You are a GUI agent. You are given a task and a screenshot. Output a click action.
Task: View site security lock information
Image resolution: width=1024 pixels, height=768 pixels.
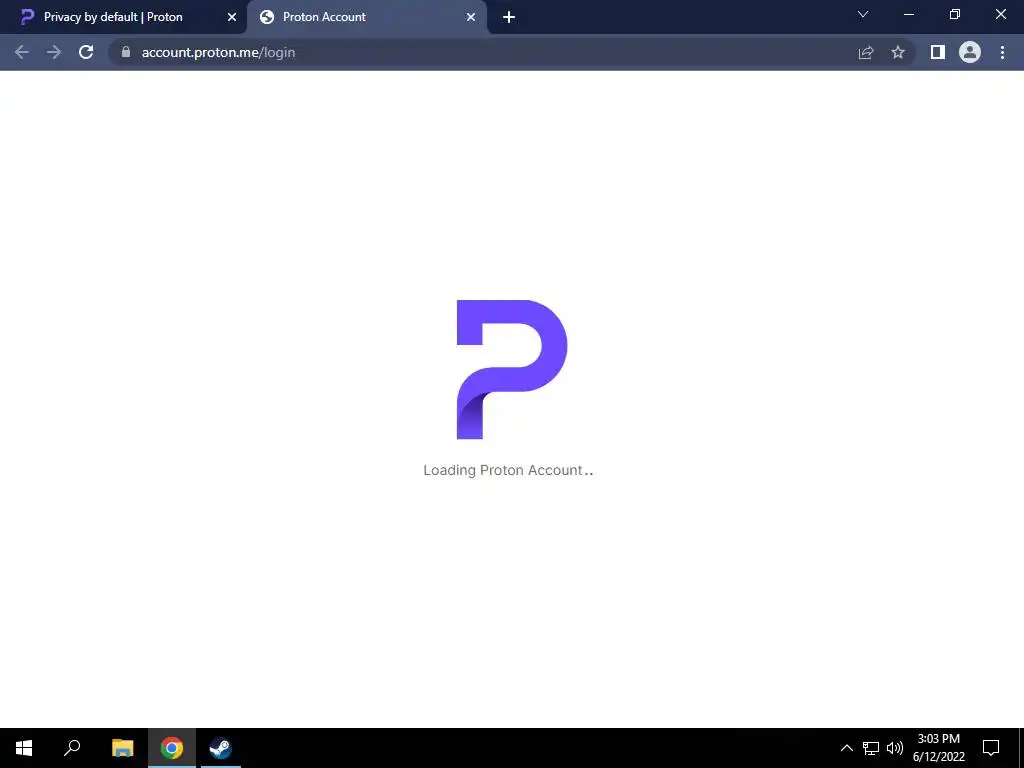tap(126, 52)
